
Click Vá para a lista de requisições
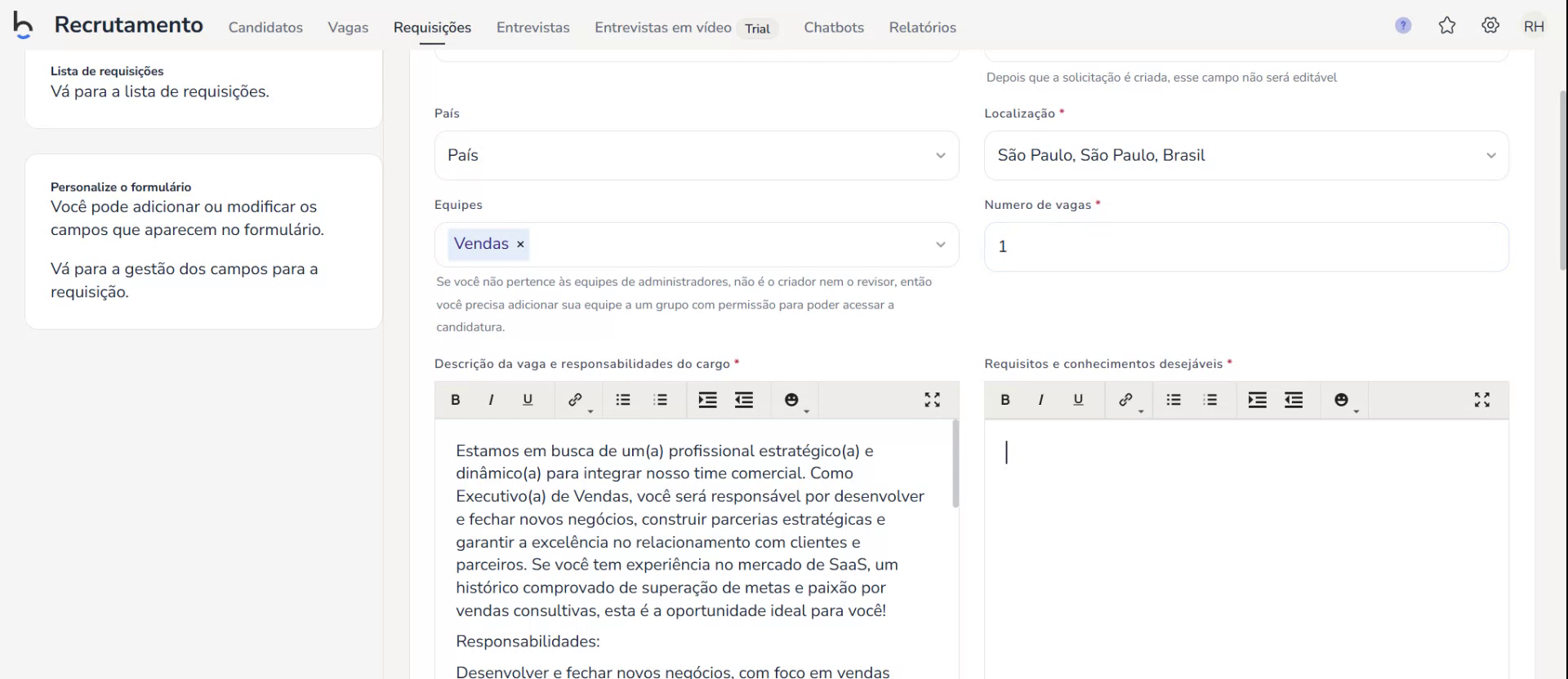tap(160, 91)
